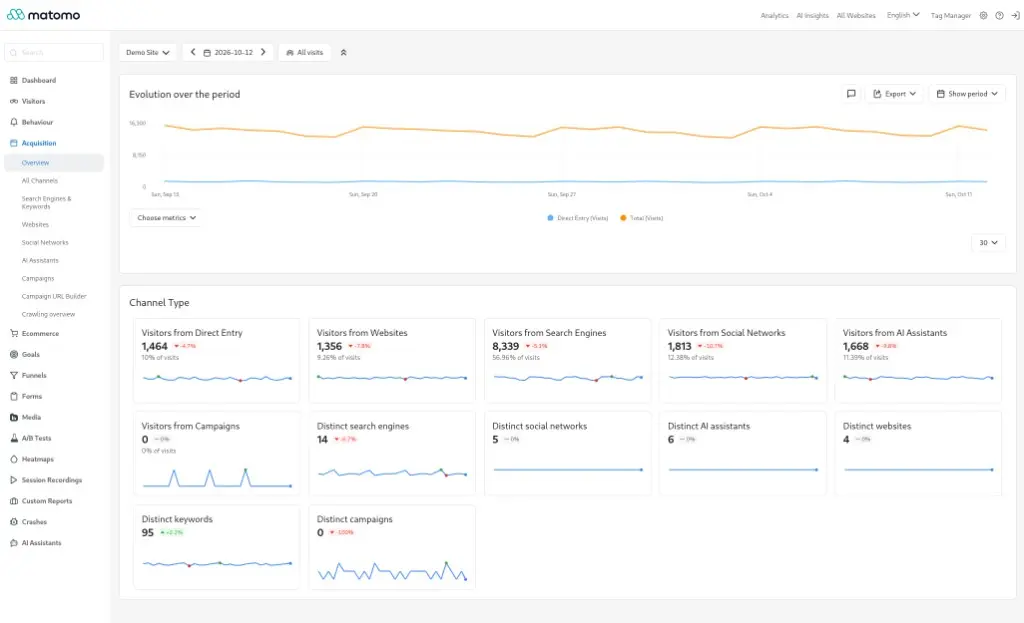Open Campaigns submenu item
Screen dimensions: 1024x623
38,279
